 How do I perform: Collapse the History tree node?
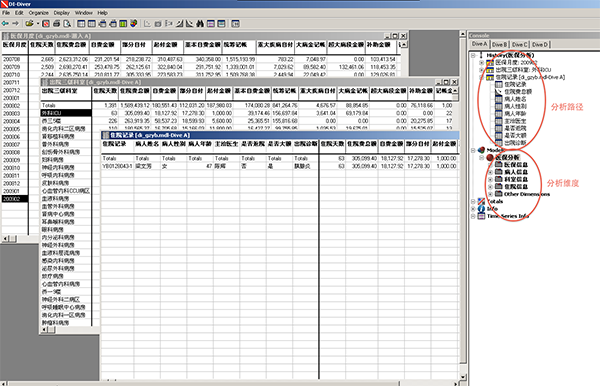(473, 55)
